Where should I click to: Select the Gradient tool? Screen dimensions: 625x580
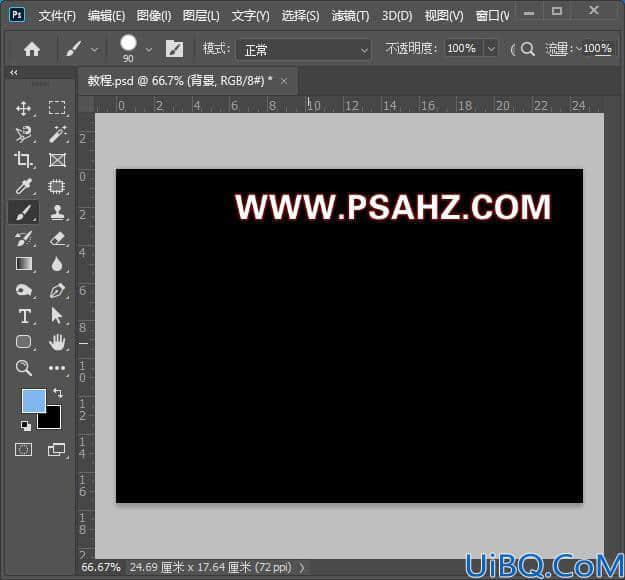(x=24, y=264)
